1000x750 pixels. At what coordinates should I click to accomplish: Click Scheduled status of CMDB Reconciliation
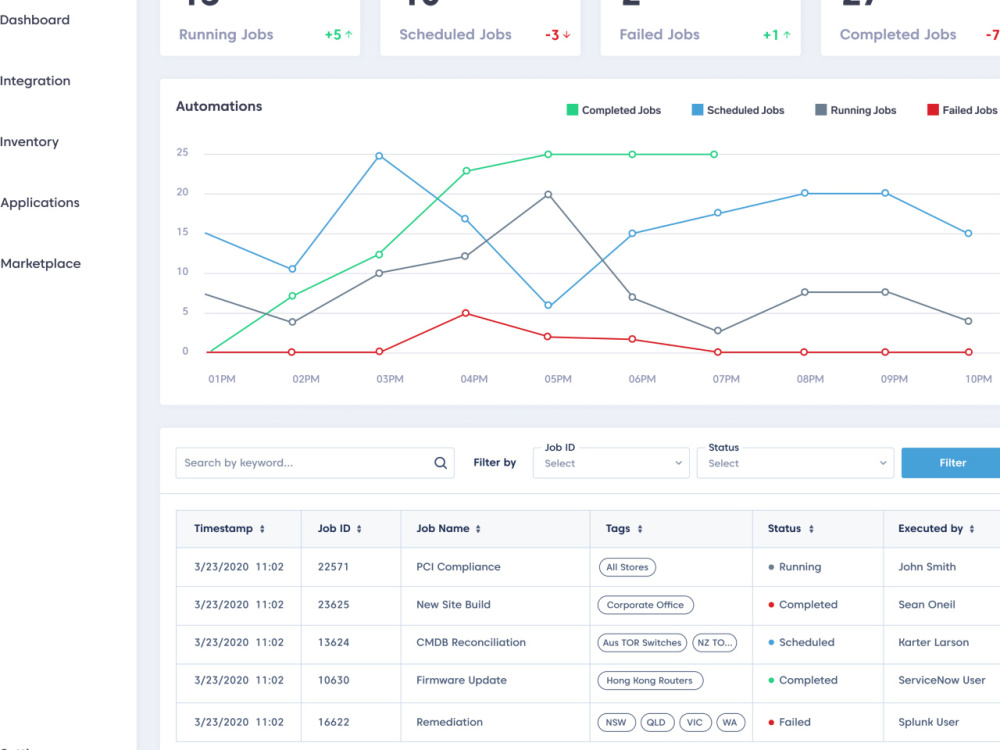pos(801,642)
